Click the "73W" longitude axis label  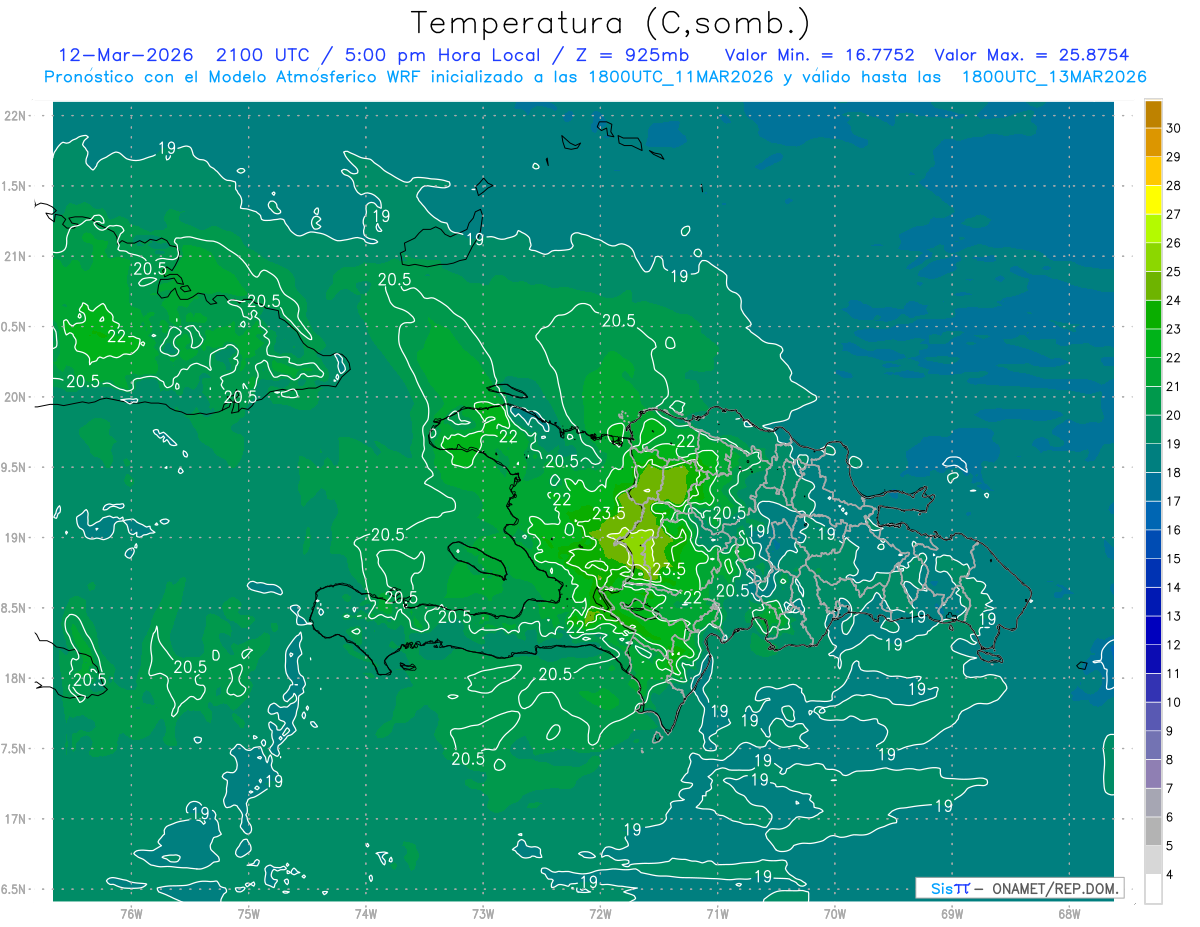pyautogui.click(x=483, y=914)
